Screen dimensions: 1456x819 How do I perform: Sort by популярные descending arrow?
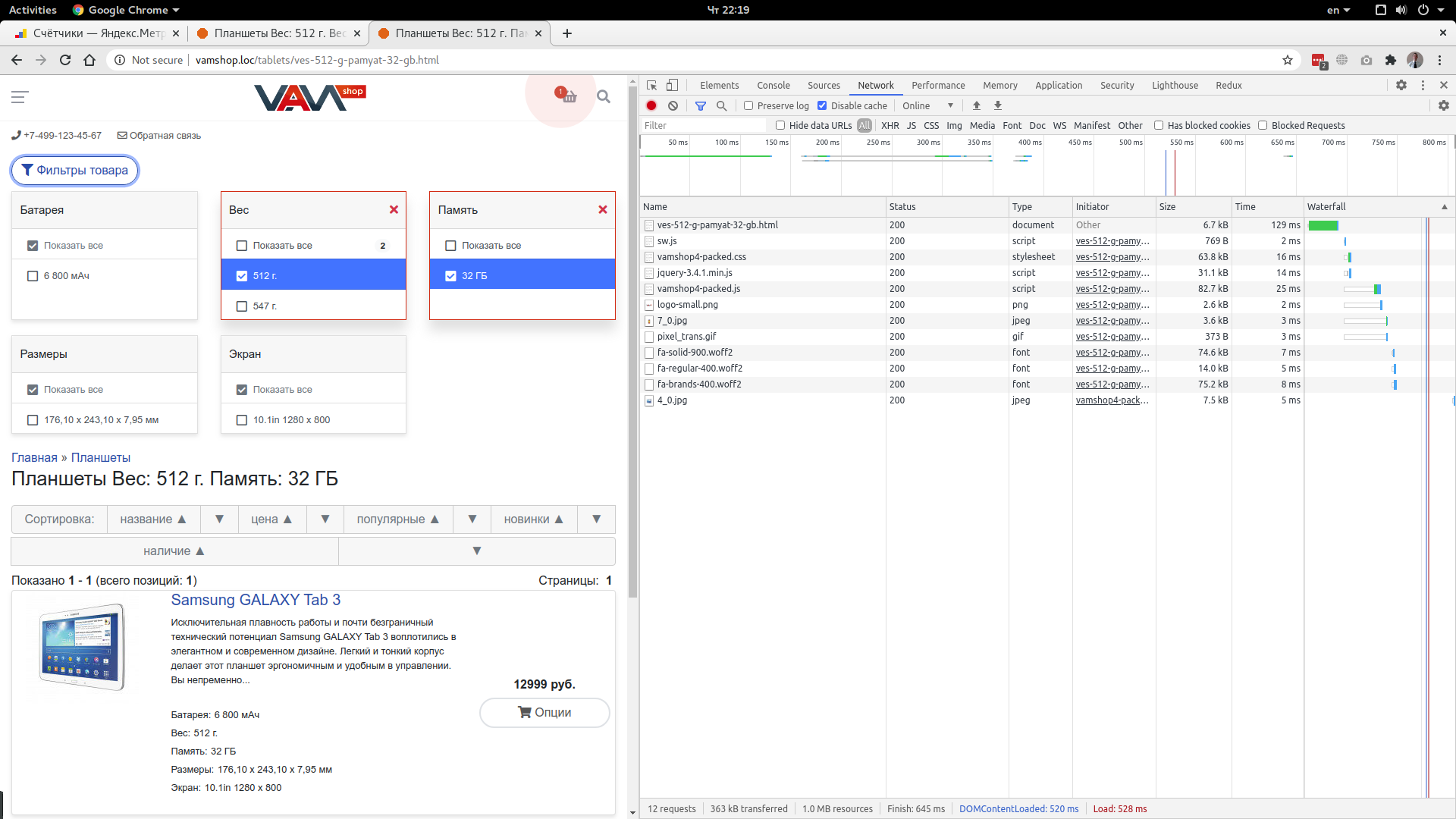click(x=472, y=519)
